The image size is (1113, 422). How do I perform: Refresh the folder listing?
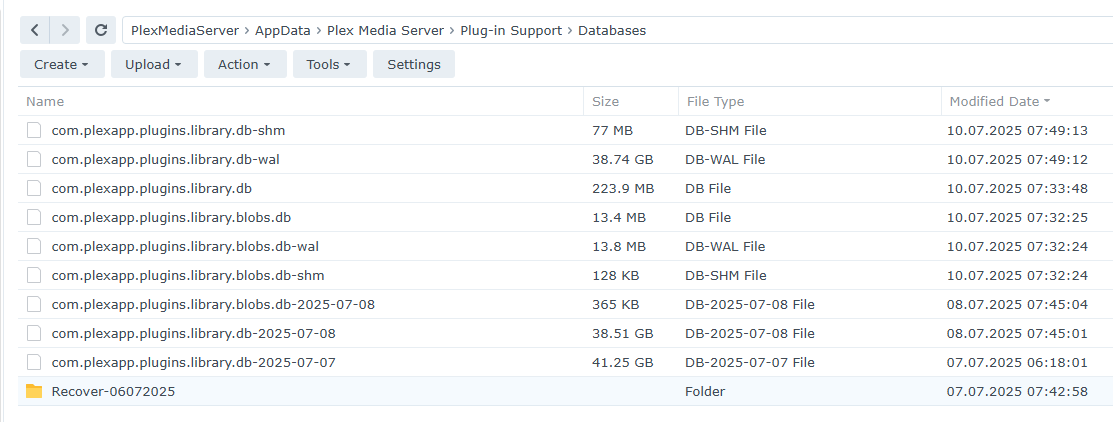click(101, 30)
